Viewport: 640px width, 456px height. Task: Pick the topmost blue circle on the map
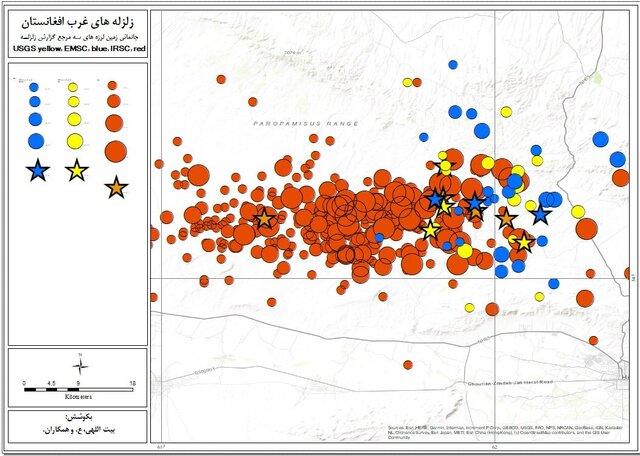[453, 64]
